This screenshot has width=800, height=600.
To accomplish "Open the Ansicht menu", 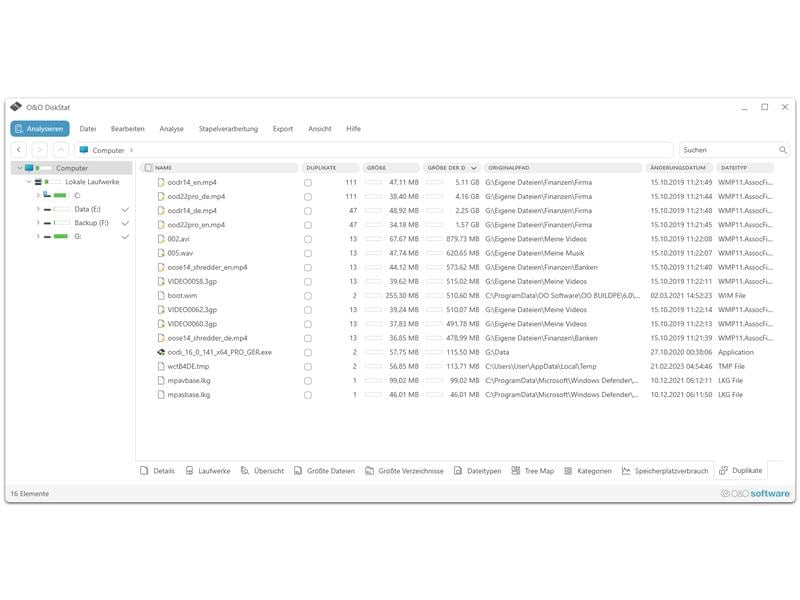I will (x=319, y=129).
